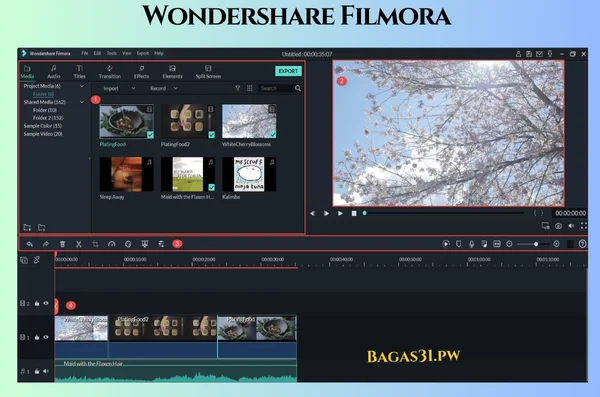Select the Sleep Away audio clip
This screenshot has width=600, height=397.
(x=126, y=174)
